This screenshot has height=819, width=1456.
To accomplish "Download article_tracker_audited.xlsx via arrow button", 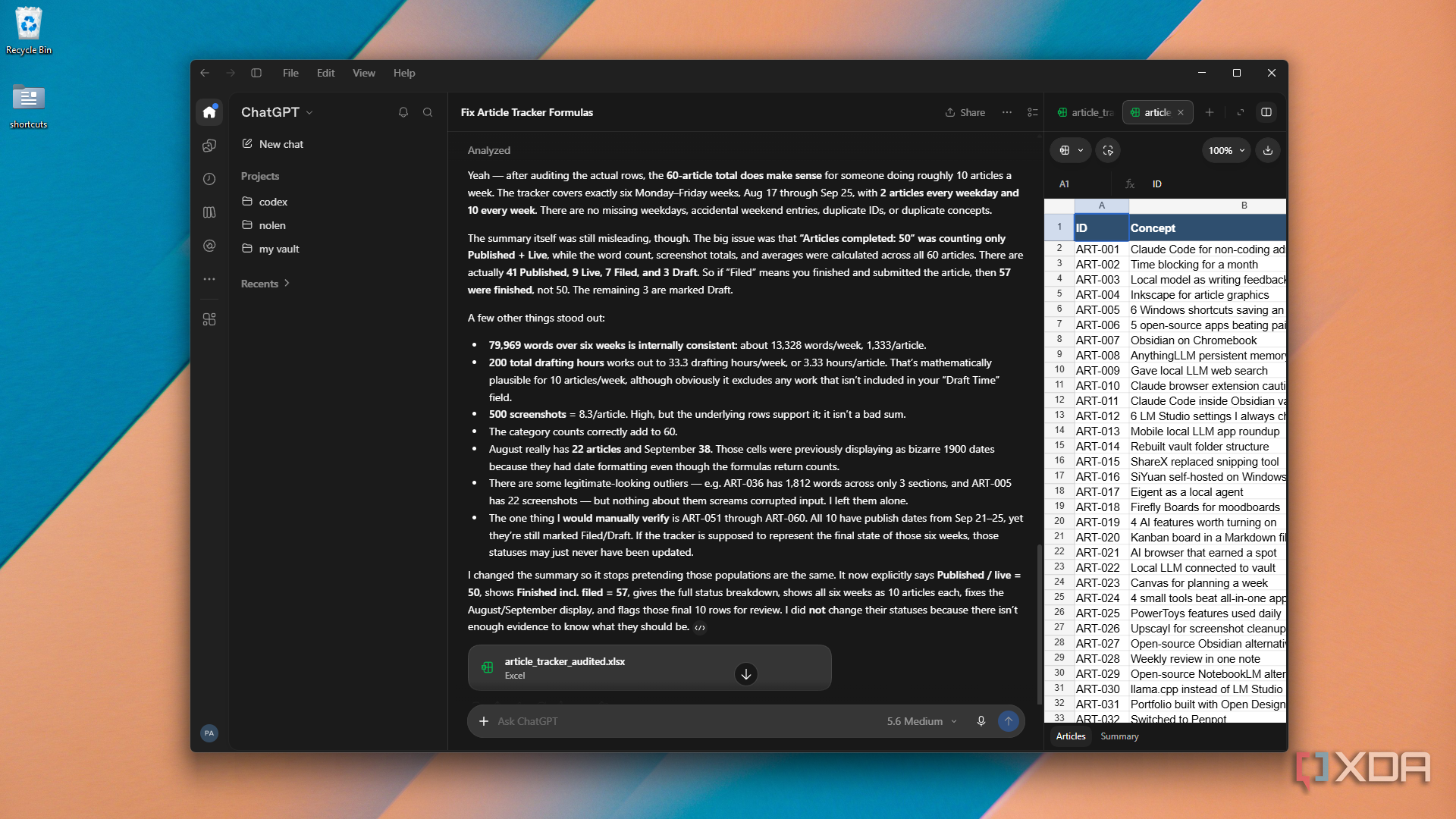I will pos(746,674).
